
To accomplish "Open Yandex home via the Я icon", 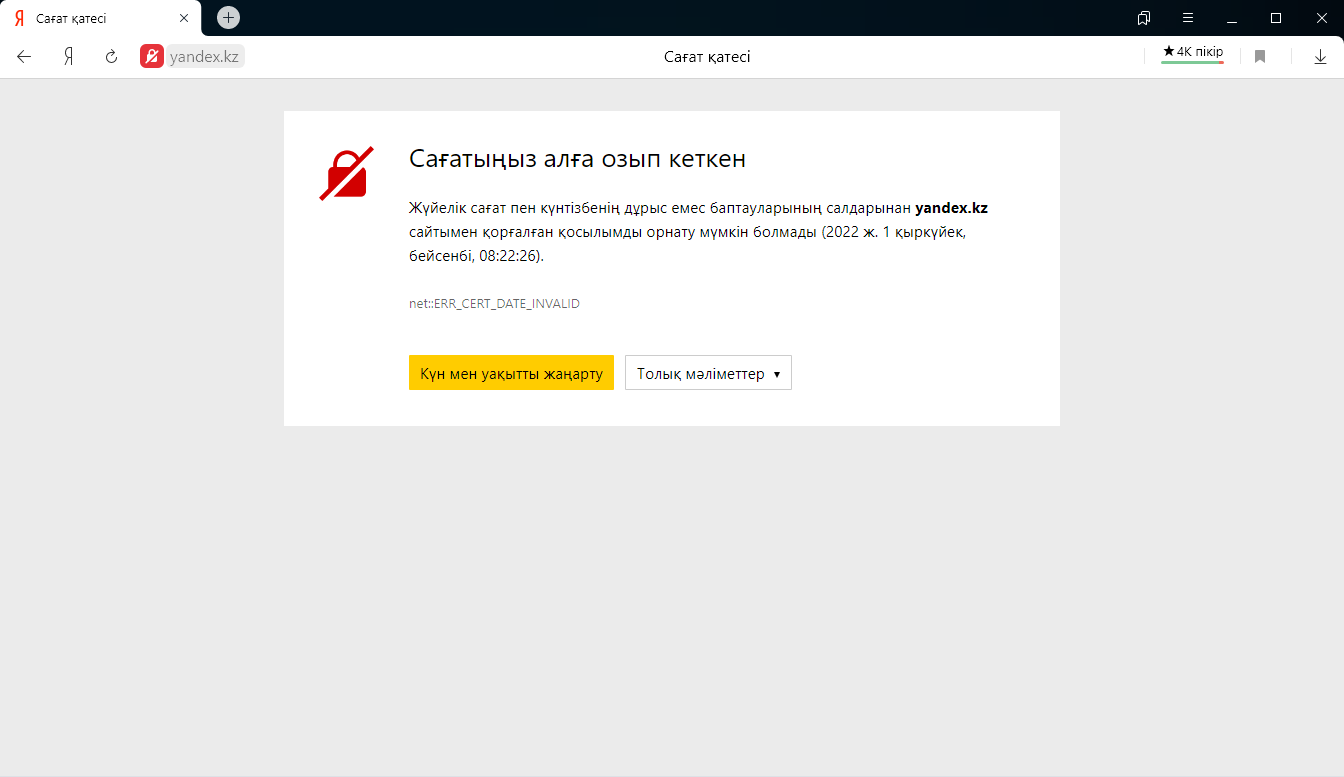I will [x=68, y=57].
